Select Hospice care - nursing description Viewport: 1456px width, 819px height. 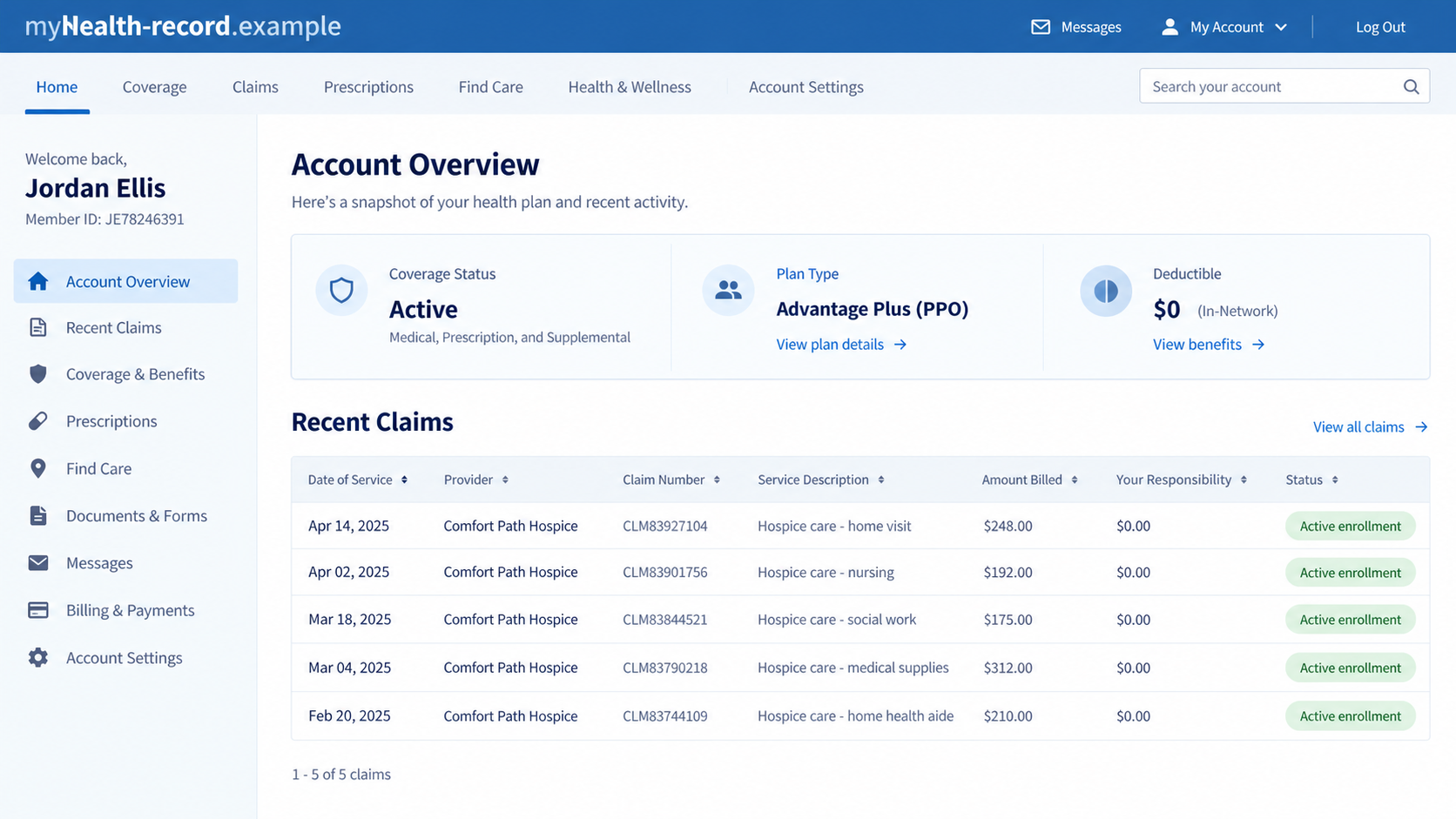(826, 573)
